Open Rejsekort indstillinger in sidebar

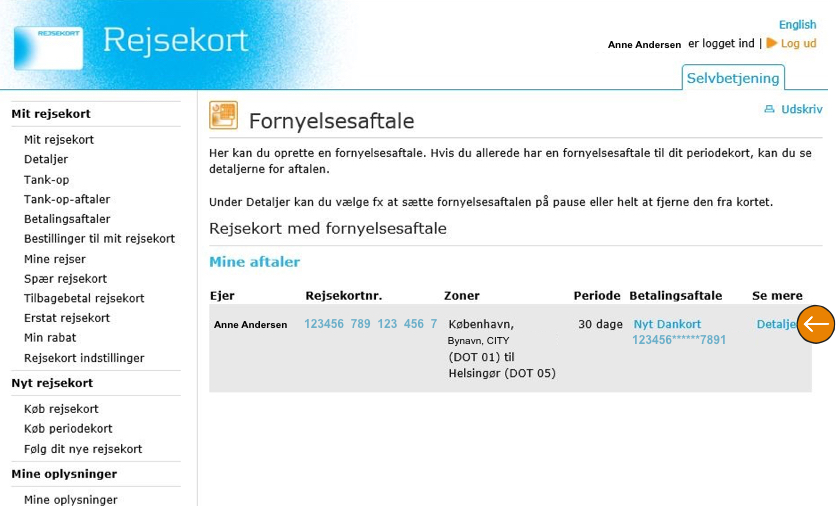[84, 358]
